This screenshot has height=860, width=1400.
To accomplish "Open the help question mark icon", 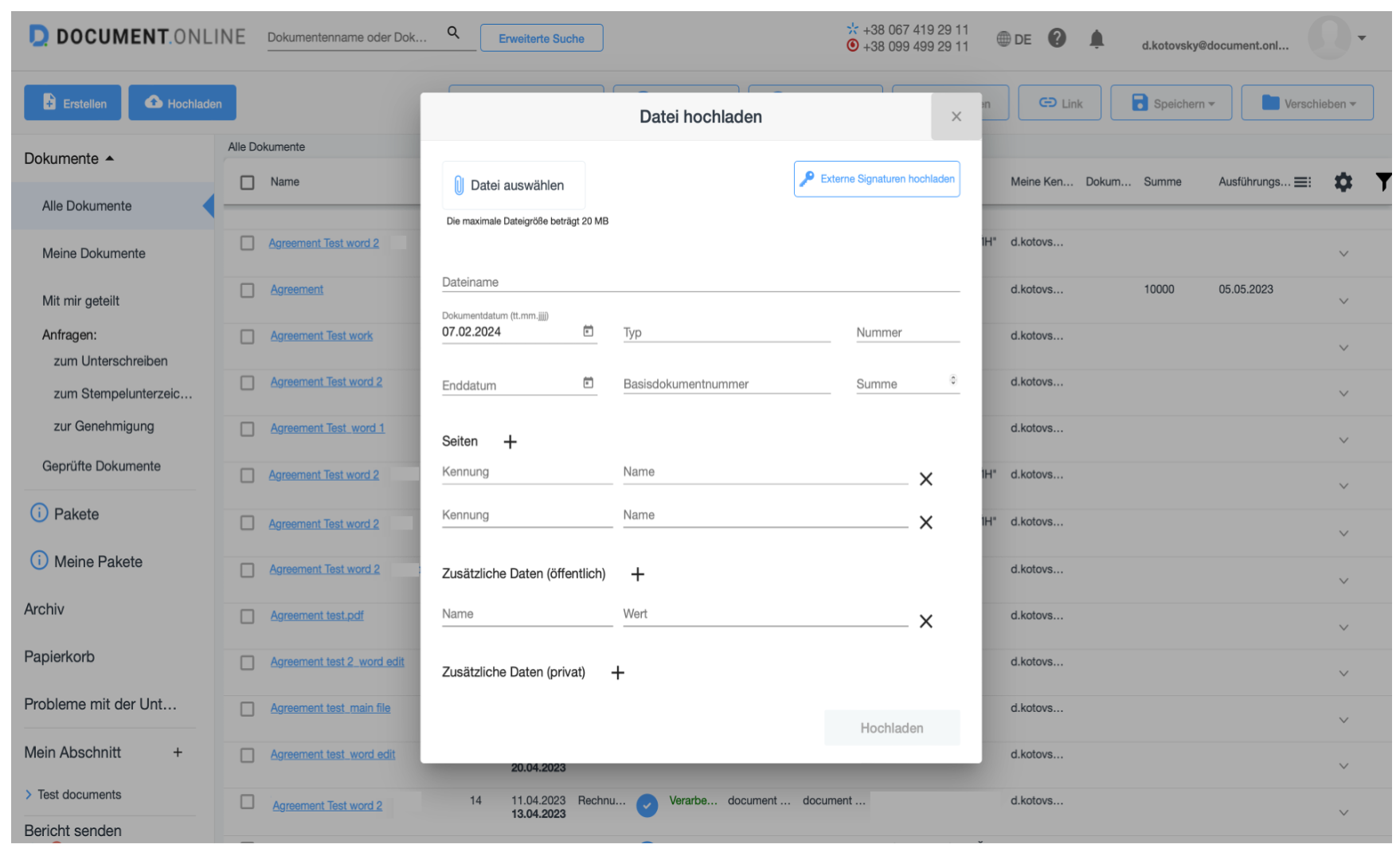I will [1057, 37].
